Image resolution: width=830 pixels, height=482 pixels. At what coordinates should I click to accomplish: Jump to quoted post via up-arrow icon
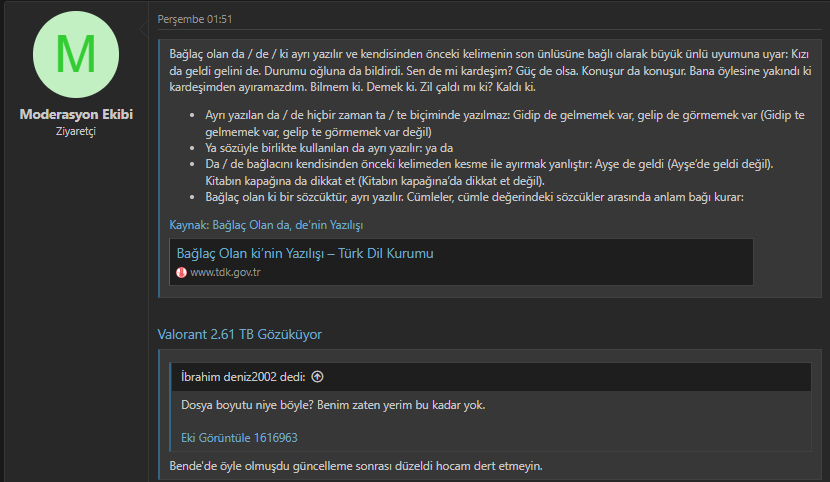(318, 377)
